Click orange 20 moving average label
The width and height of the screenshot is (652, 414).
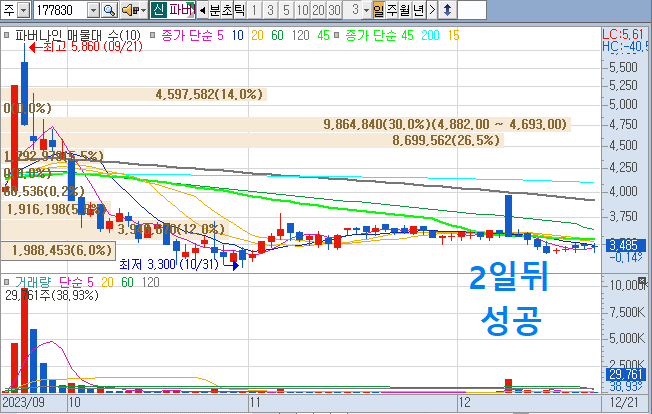[x=257, y=35]
